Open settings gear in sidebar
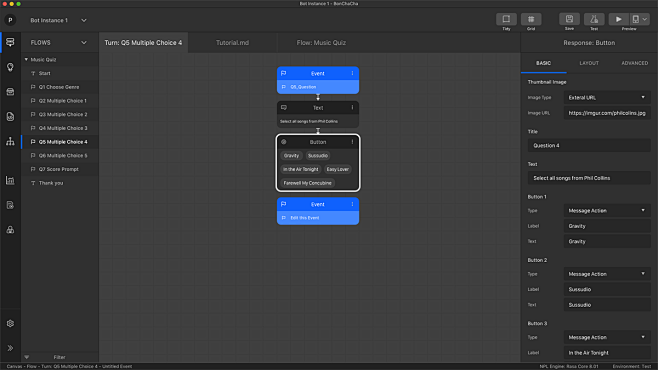The height and width of the screenshot is (370, 658). 10,323
